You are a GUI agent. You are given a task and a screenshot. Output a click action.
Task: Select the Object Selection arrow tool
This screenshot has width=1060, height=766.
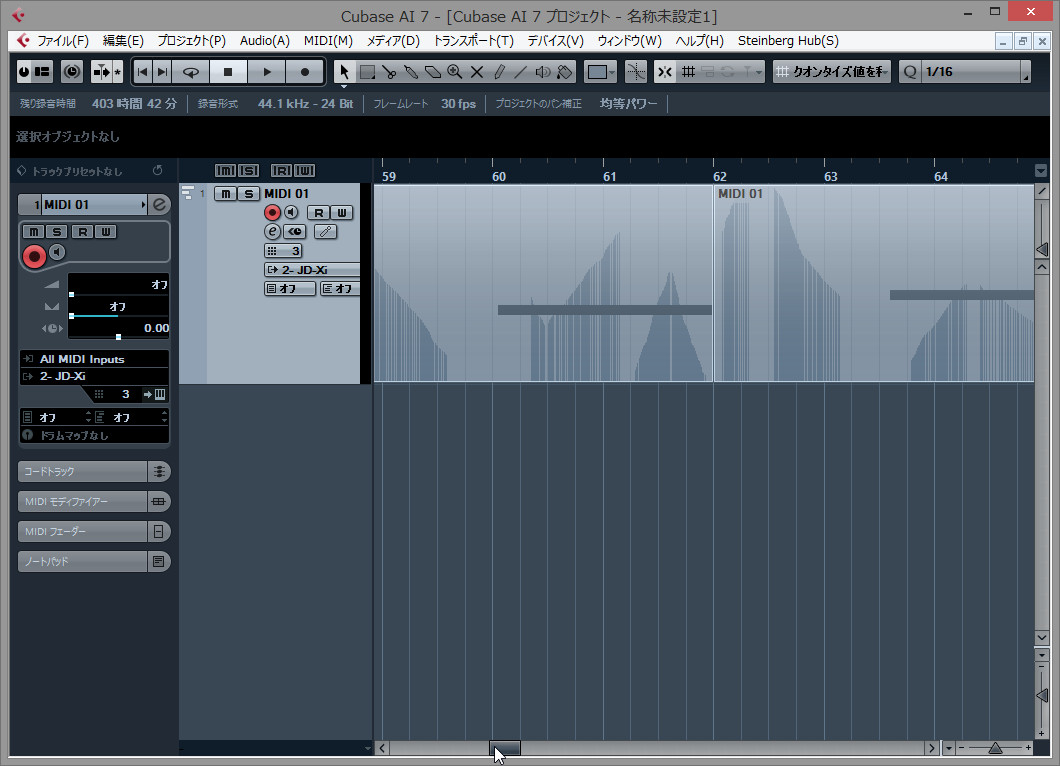344,72
